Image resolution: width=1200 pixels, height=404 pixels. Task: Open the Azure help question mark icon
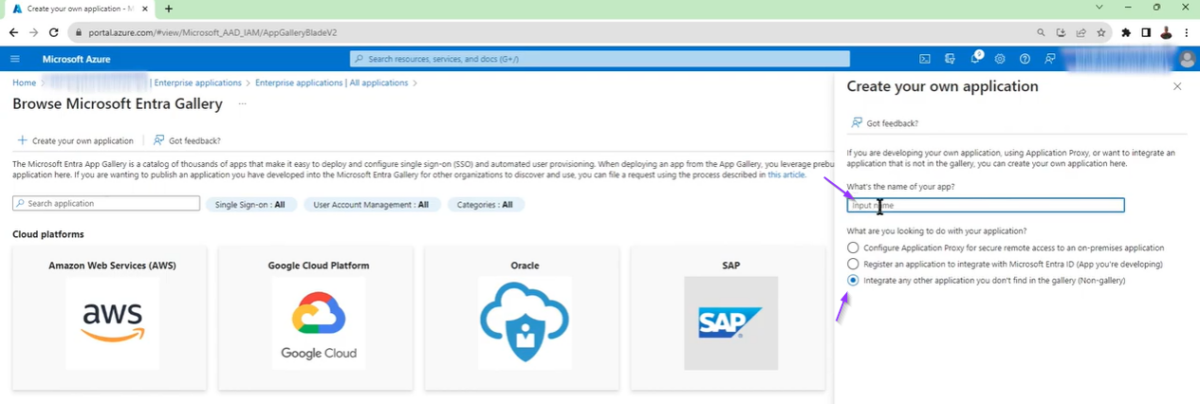(1025, 59)
